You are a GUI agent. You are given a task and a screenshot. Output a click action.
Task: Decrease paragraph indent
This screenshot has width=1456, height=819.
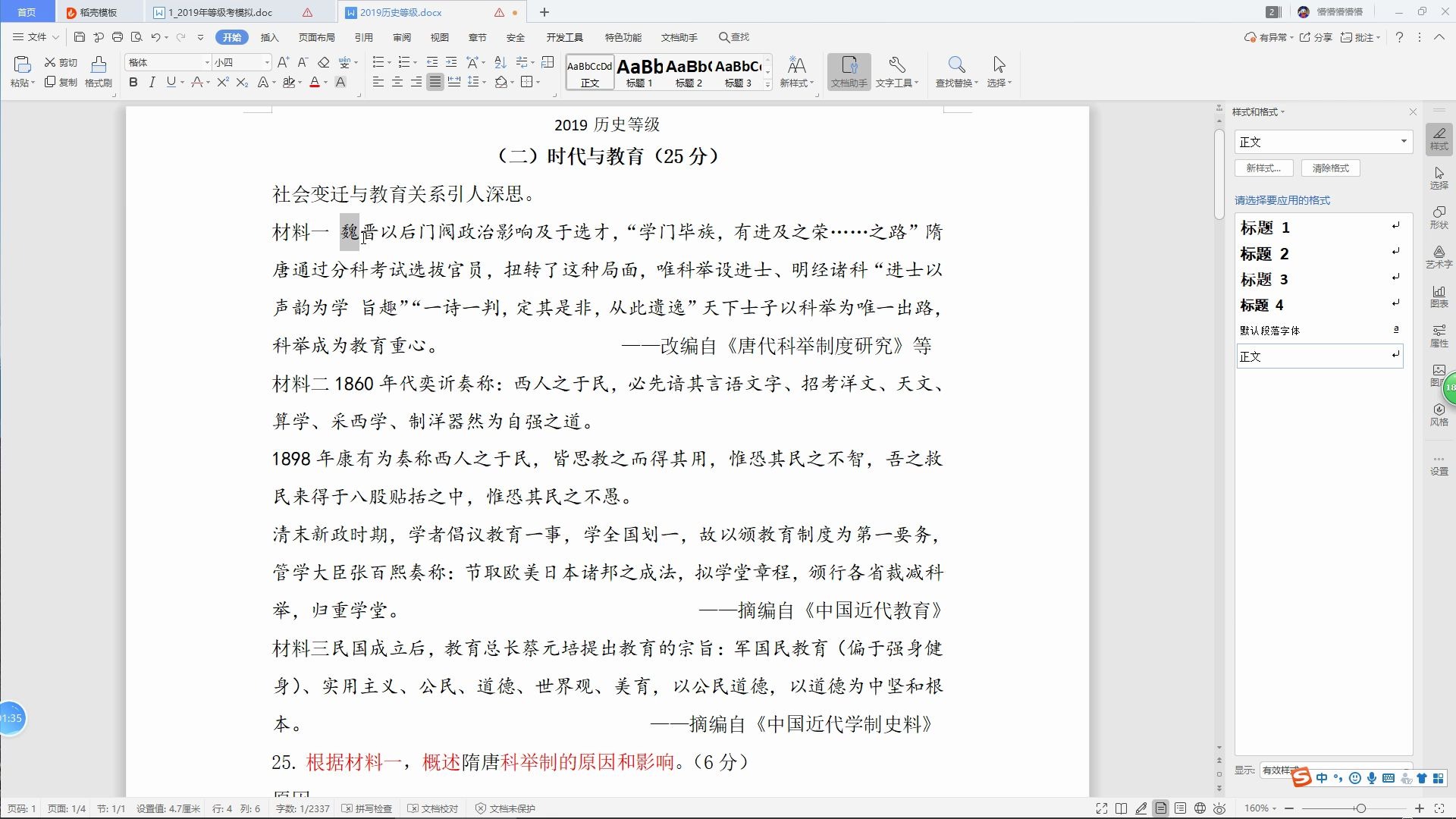tap(432, 62)
